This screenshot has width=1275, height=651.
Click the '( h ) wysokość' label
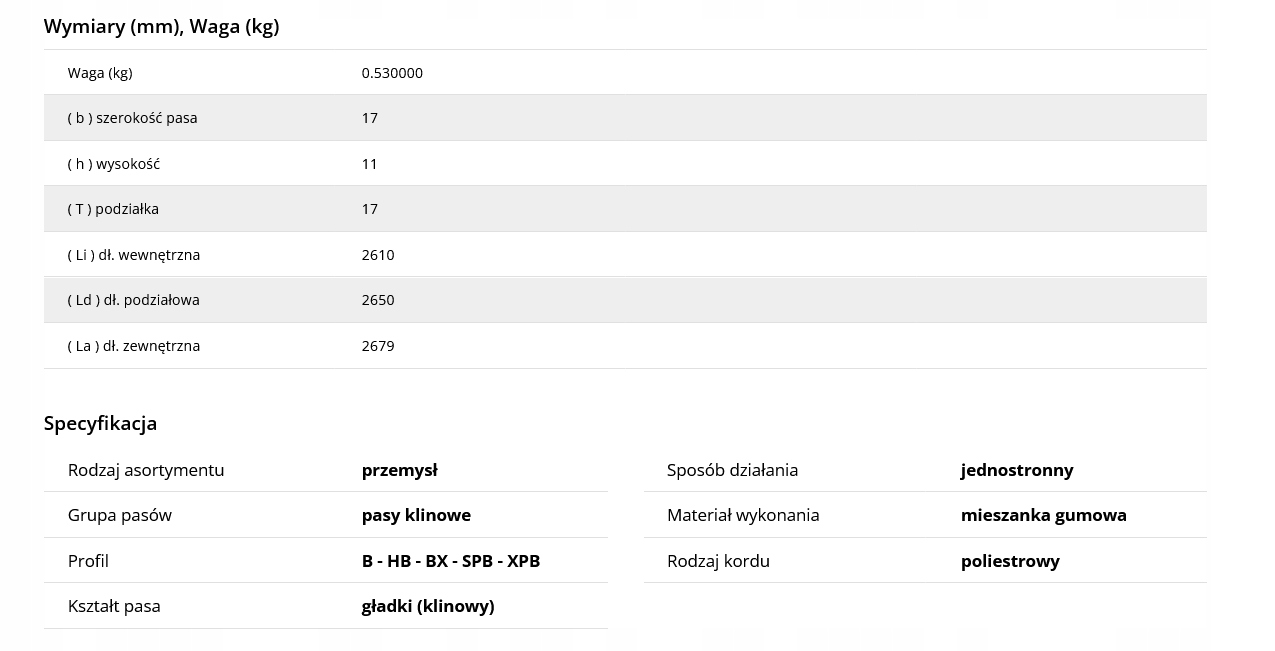(114, 164)
